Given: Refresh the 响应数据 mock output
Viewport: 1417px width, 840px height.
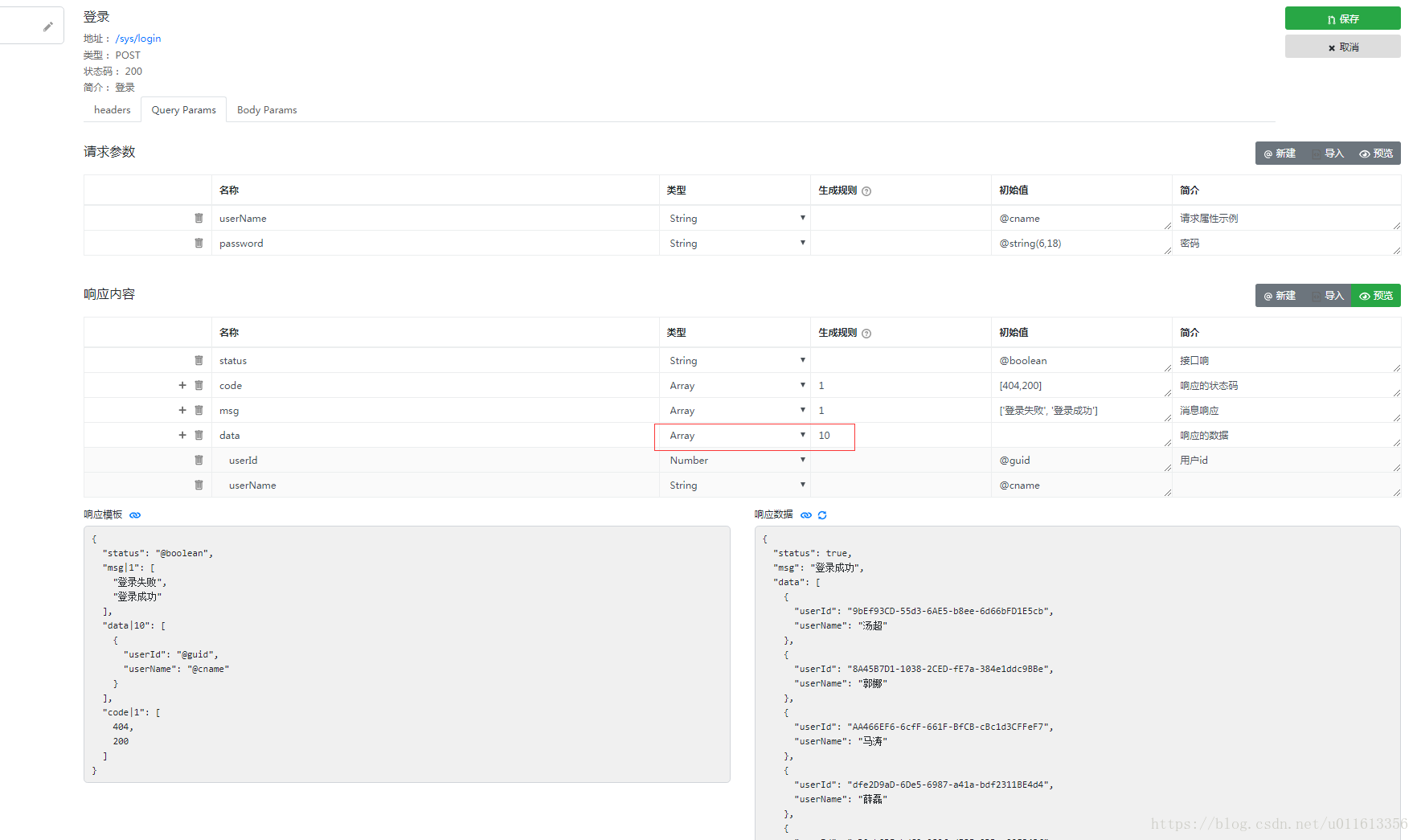Looking at the screenshot, I should (x=822, y=515).
